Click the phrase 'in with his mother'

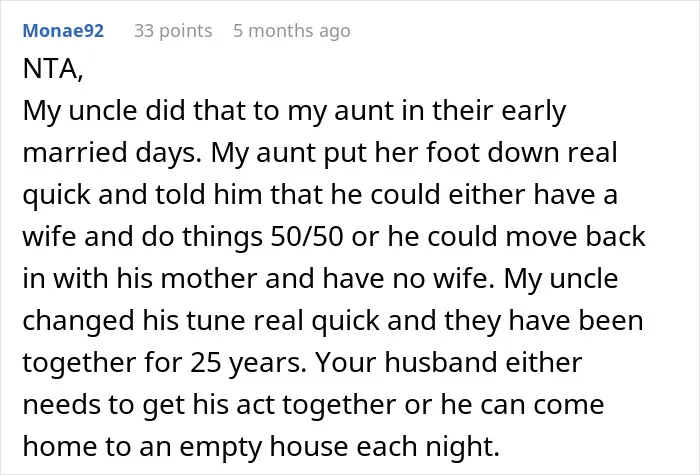[138, 279]
